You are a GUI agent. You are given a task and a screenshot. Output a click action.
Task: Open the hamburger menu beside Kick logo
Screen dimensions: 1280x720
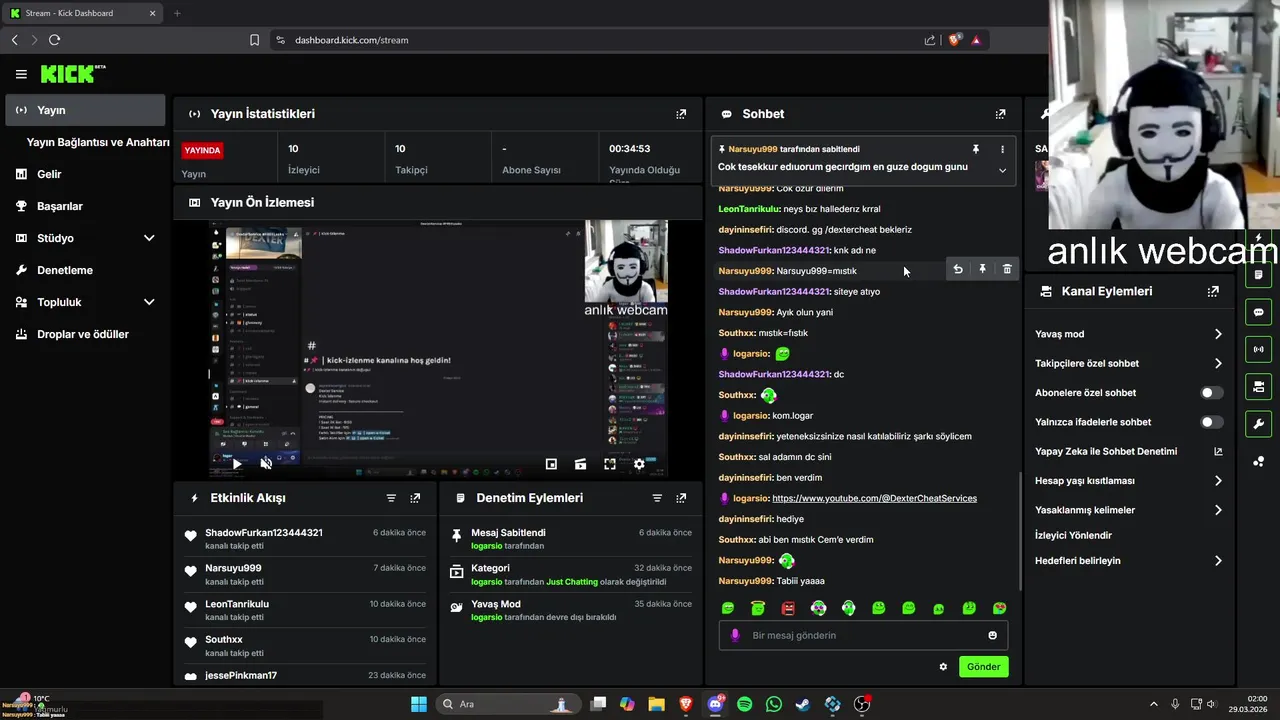point(21,74)
